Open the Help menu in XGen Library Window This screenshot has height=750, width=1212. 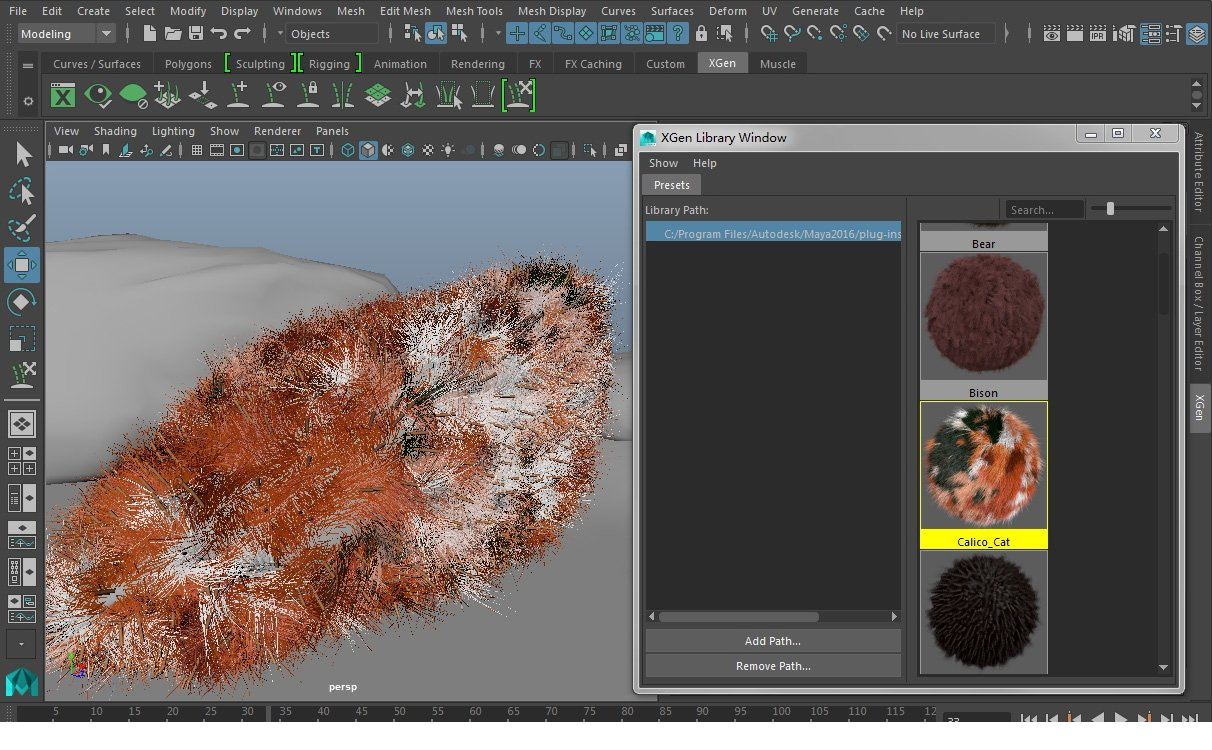(x=705, y=163)
